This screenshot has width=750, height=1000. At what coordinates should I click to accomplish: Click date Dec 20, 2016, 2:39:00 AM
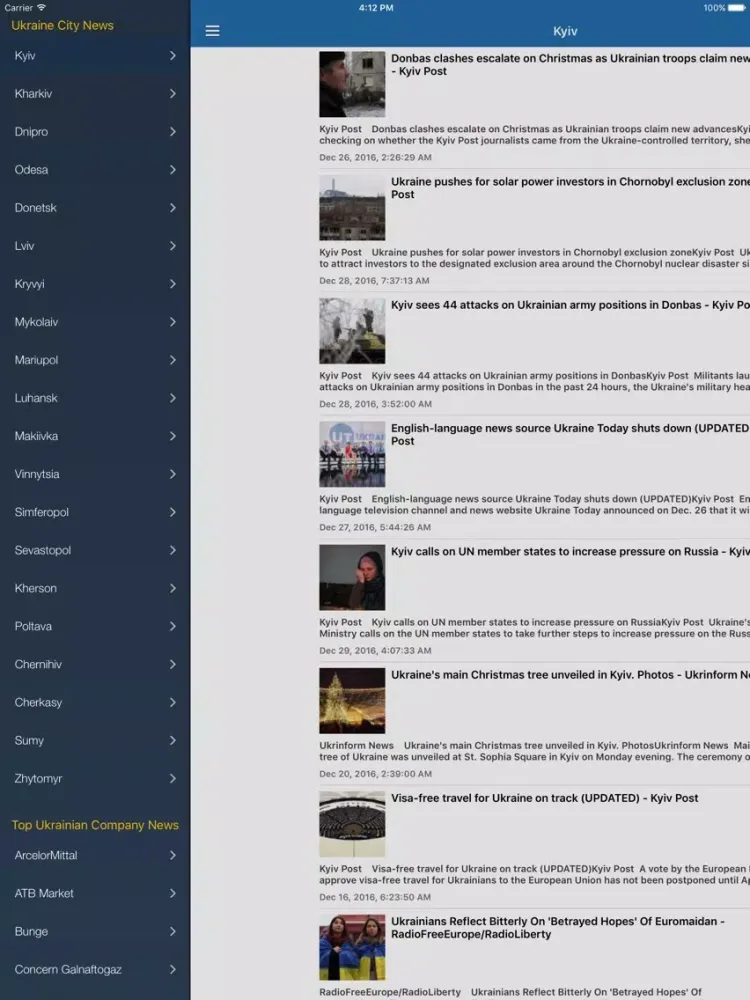pyautogui.click(x=375, y=774)
